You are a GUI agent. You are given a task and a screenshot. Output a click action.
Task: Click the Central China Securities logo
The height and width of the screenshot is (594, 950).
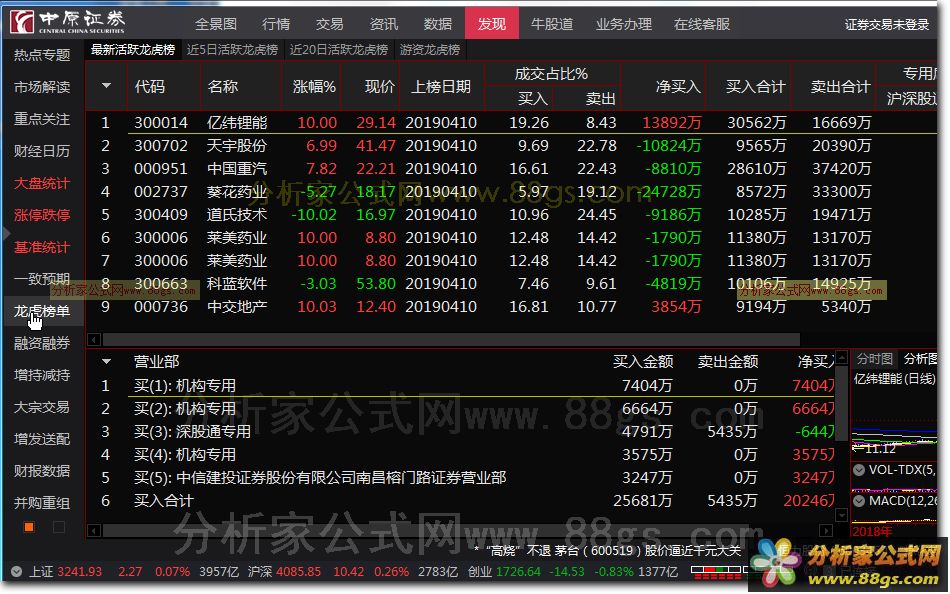click(67, 22)
